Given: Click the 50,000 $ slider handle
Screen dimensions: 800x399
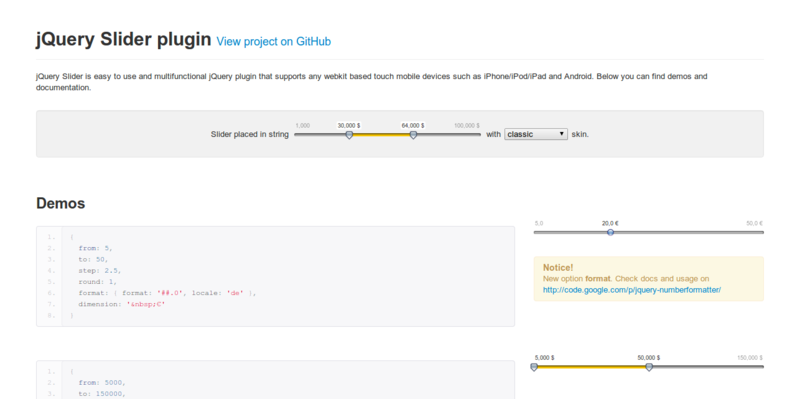Looking at the screenshot, I should tap(649, 367).
